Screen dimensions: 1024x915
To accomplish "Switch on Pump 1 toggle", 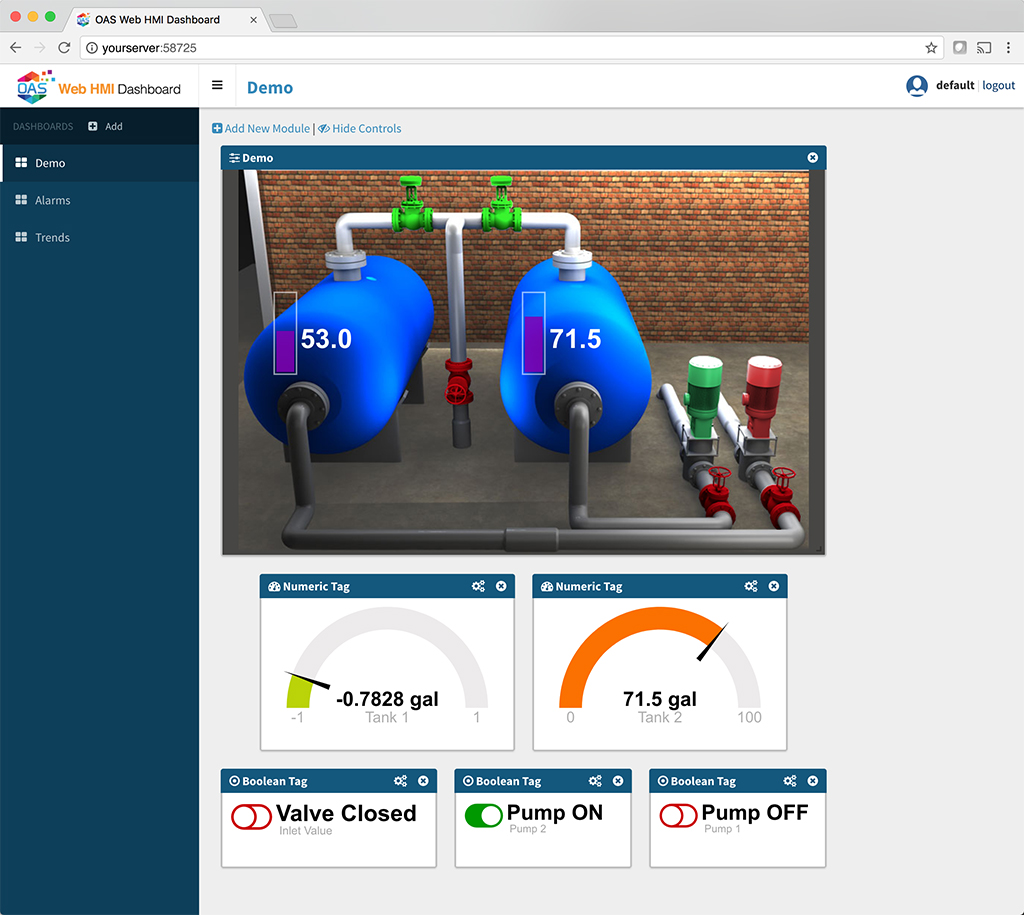I will 678,816.
